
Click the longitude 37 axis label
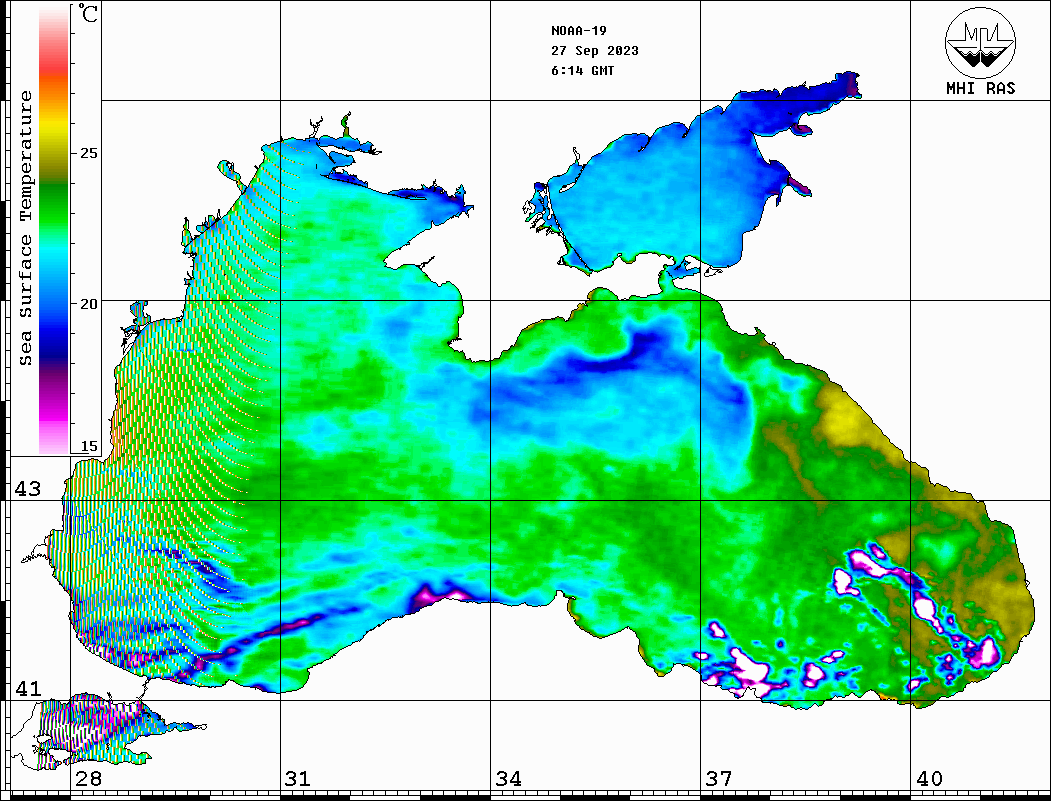click(x=719, y=779)
